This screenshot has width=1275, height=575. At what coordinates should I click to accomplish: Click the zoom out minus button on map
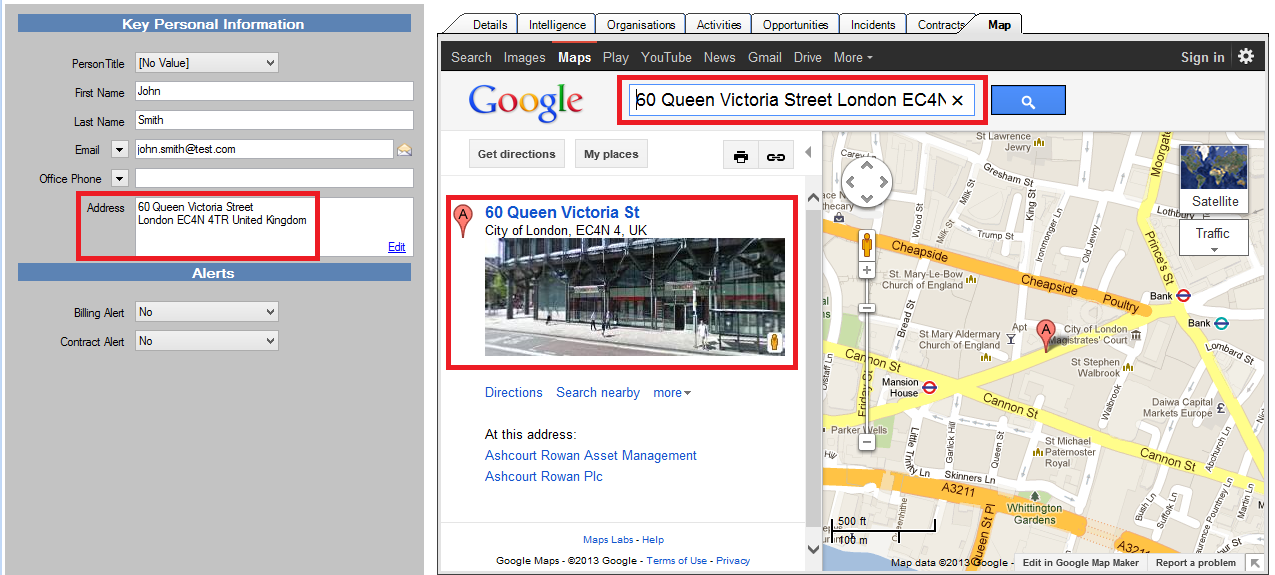coord(867,441)
